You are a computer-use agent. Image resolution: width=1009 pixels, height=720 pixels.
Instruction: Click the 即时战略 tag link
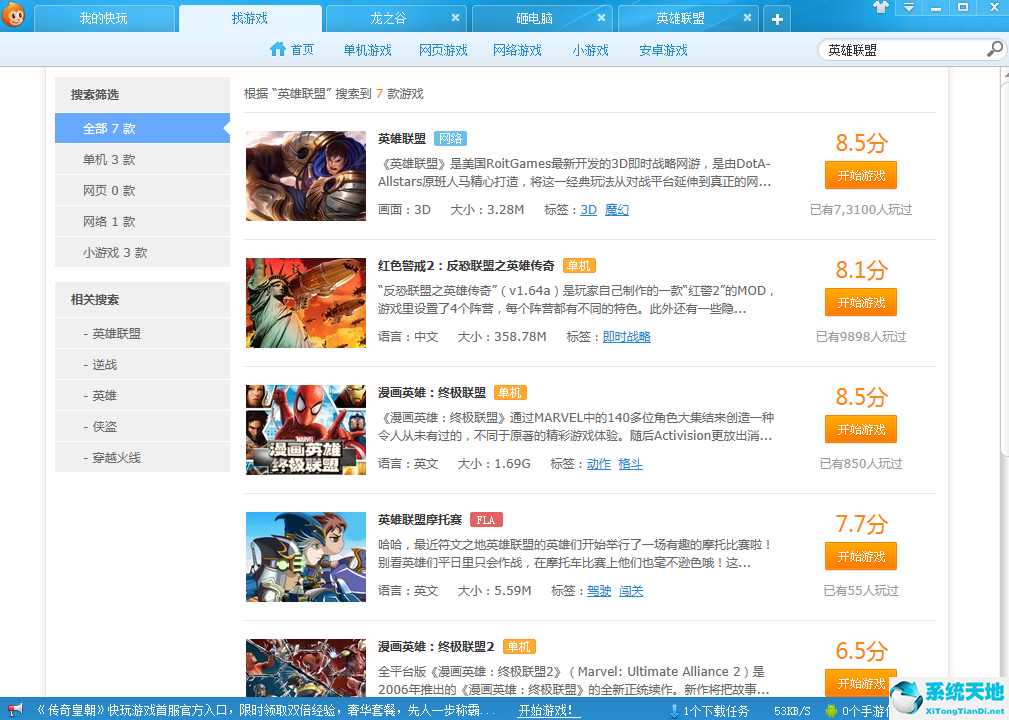pos(627,337)
